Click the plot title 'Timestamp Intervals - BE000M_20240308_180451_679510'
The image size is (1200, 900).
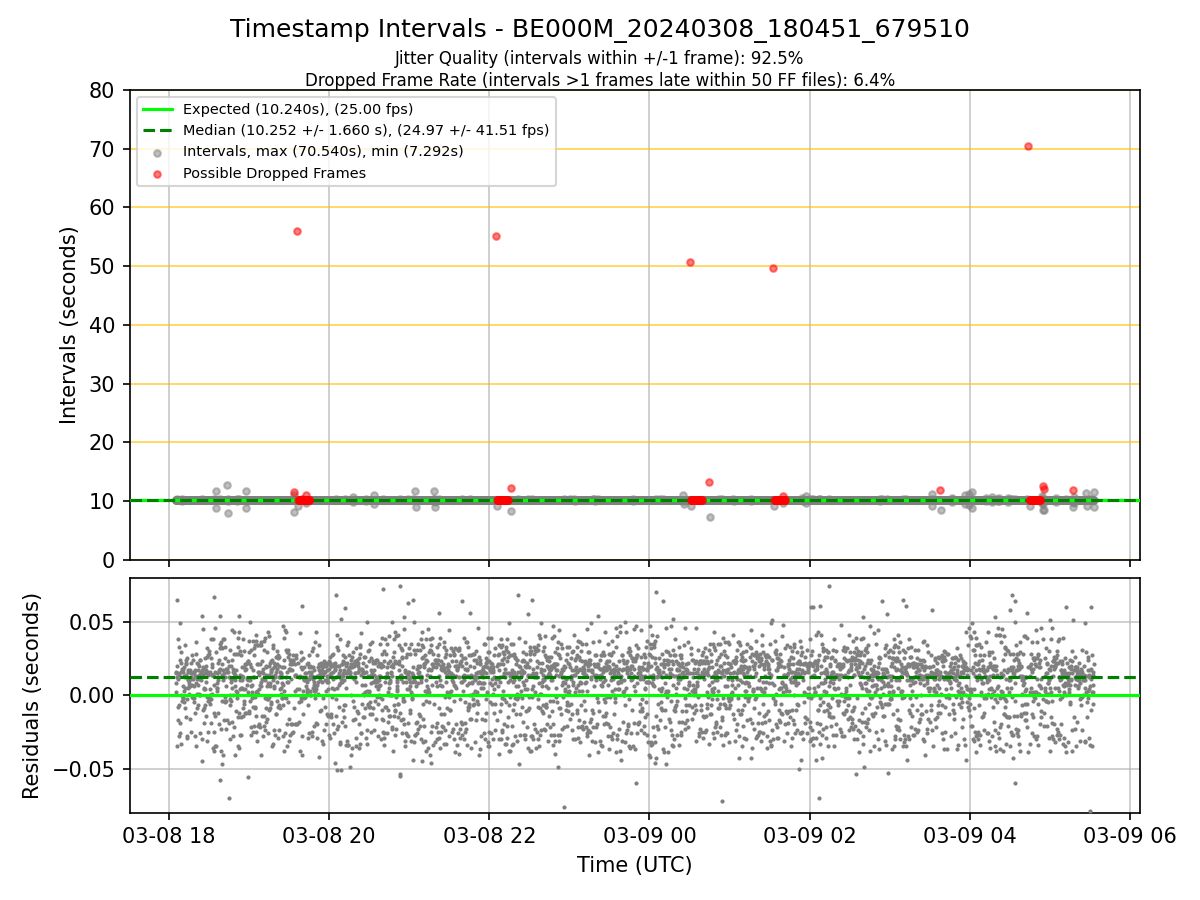click(x=599, y=29)
